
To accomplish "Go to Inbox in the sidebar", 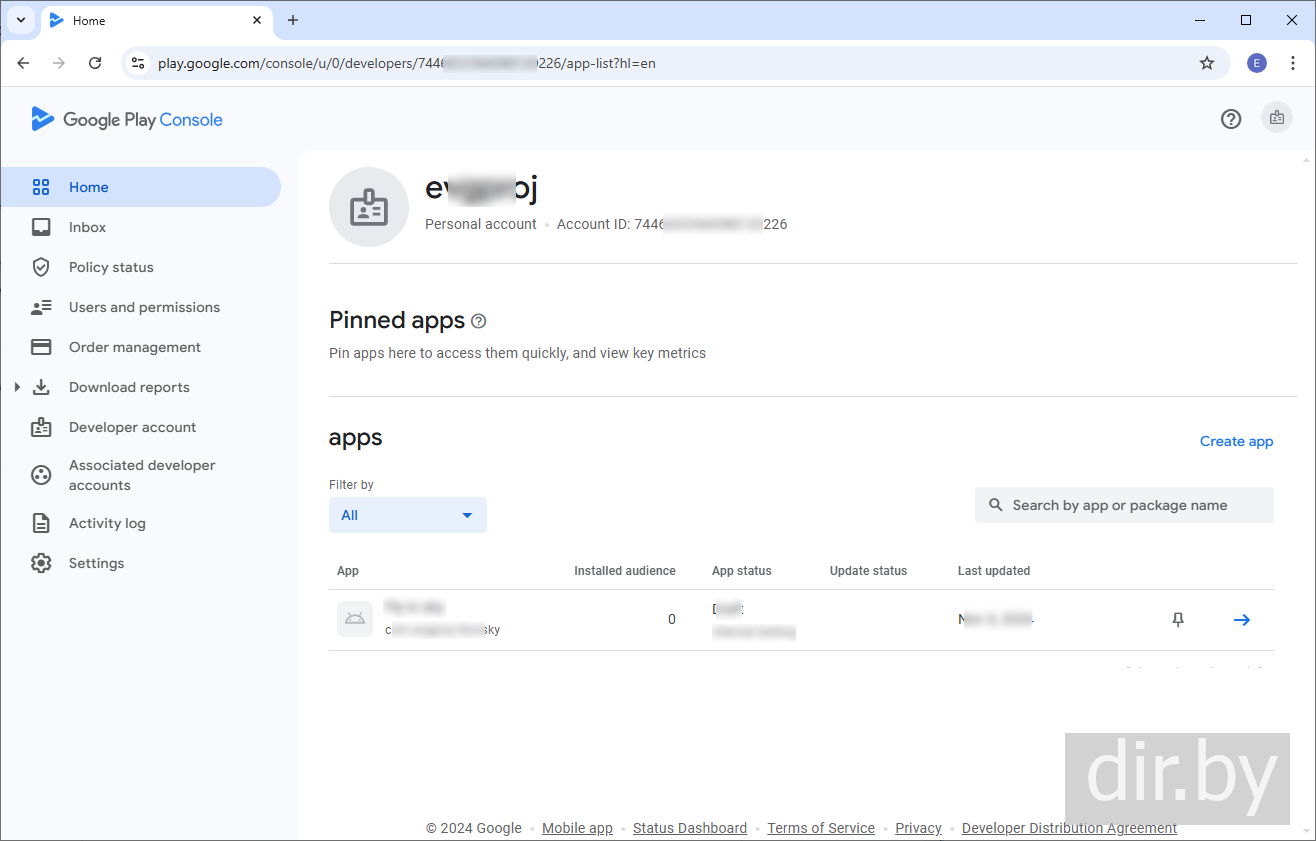I will [x=87, y=227].
